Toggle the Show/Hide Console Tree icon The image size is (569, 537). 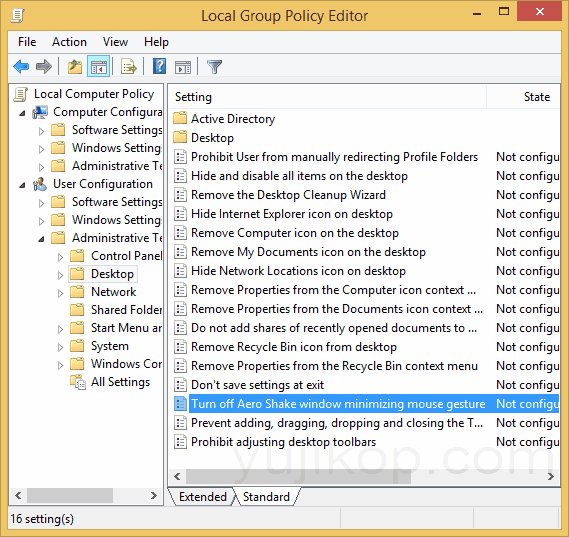point(98,66)
